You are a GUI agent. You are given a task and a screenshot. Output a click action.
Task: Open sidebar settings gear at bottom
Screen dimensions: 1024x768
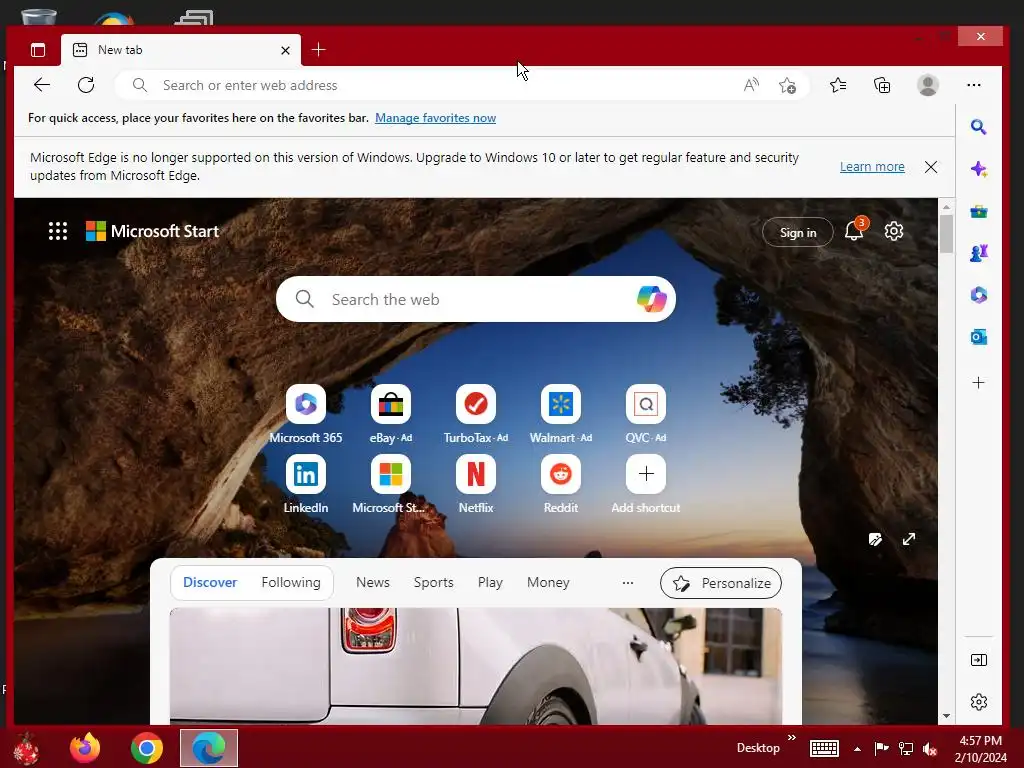coord(978,702)
